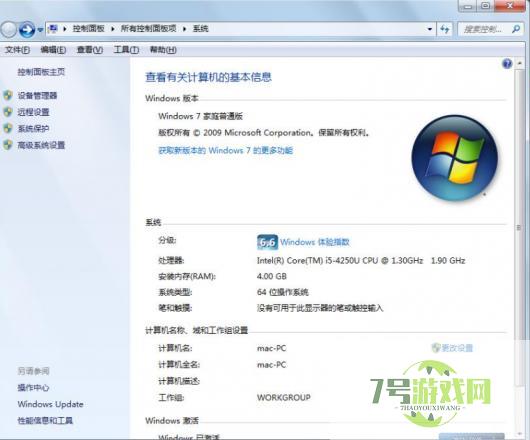Go forward with the Forward arrow button
530x440 pixels.
[27, 30]
